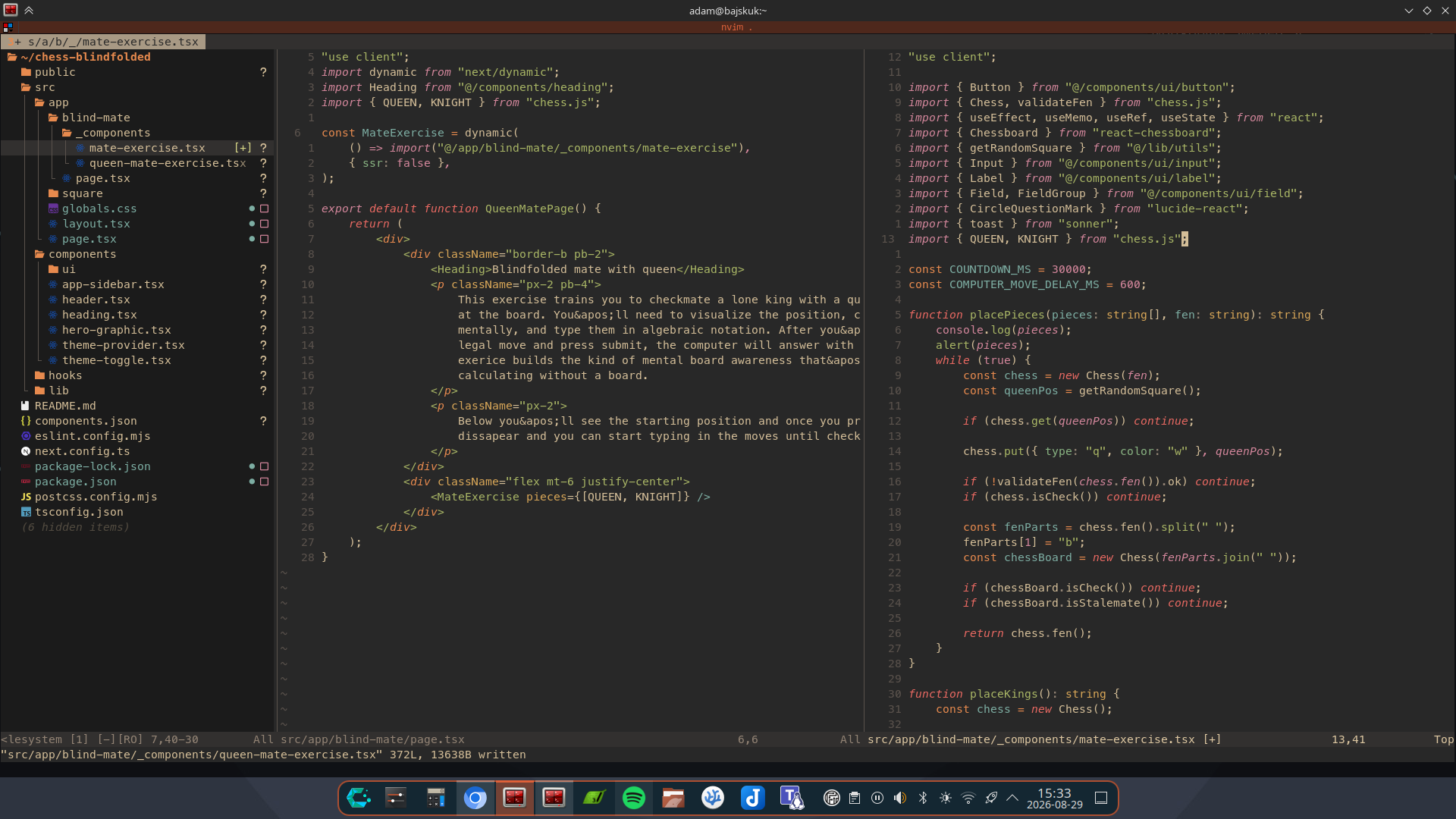Click the '(6 hidden items)' entry
The width and height of the screenshot is (1456, 819).
(x=75, y=527)
